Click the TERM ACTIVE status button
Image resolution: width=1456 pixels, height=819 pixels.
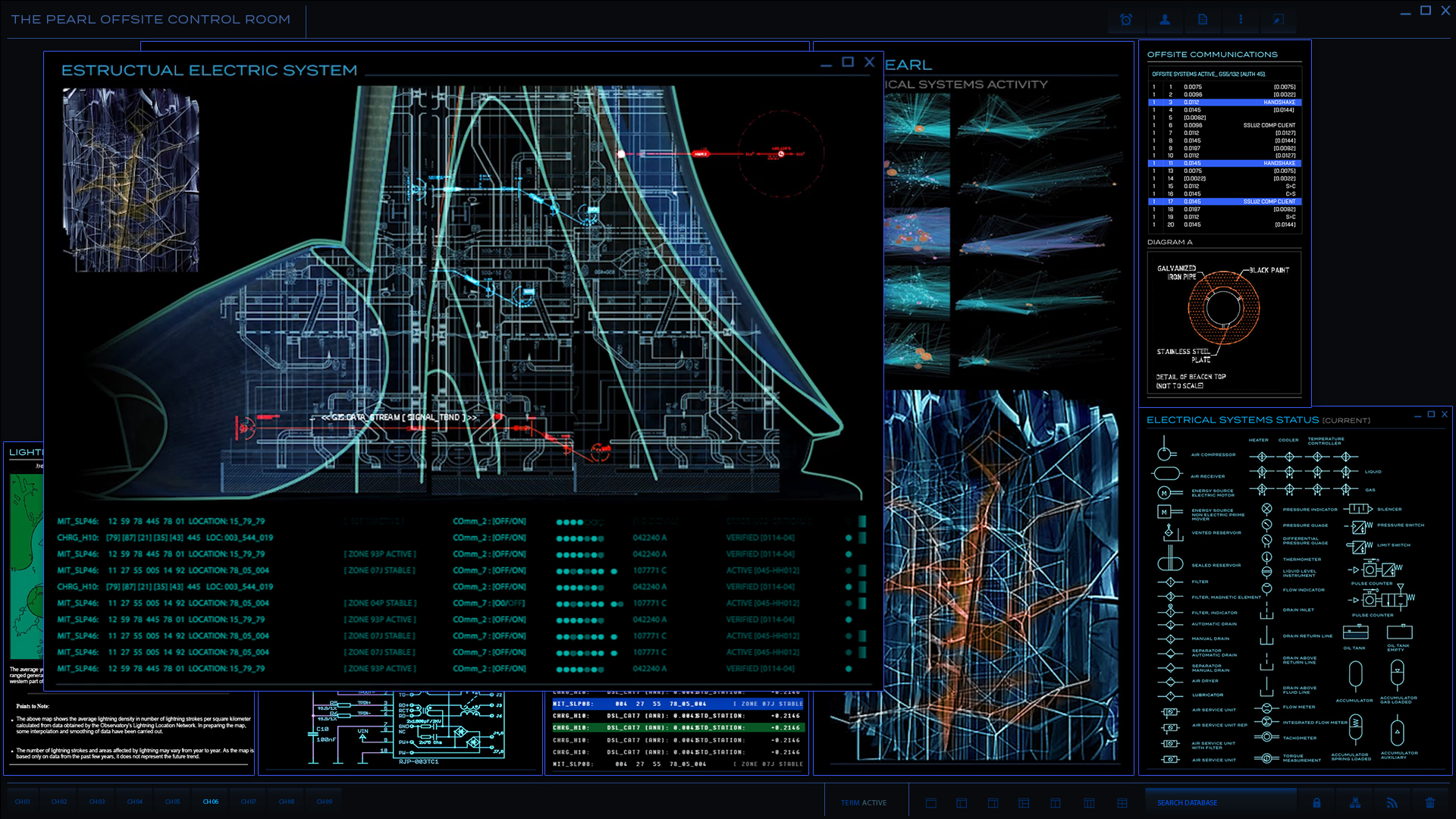click(864, 802)
